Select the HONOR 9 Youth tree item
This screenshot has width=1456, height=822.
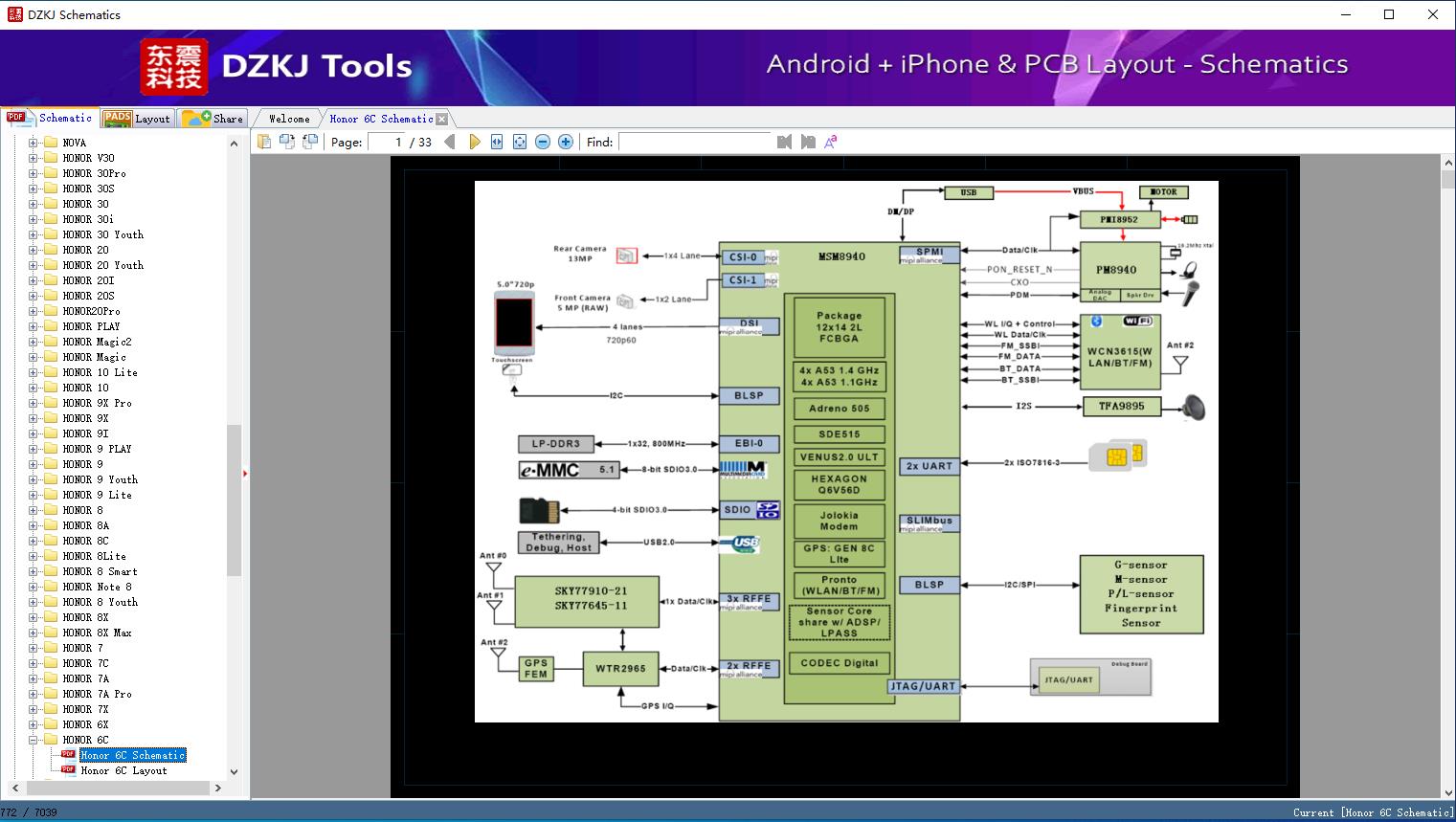[100, 479]
